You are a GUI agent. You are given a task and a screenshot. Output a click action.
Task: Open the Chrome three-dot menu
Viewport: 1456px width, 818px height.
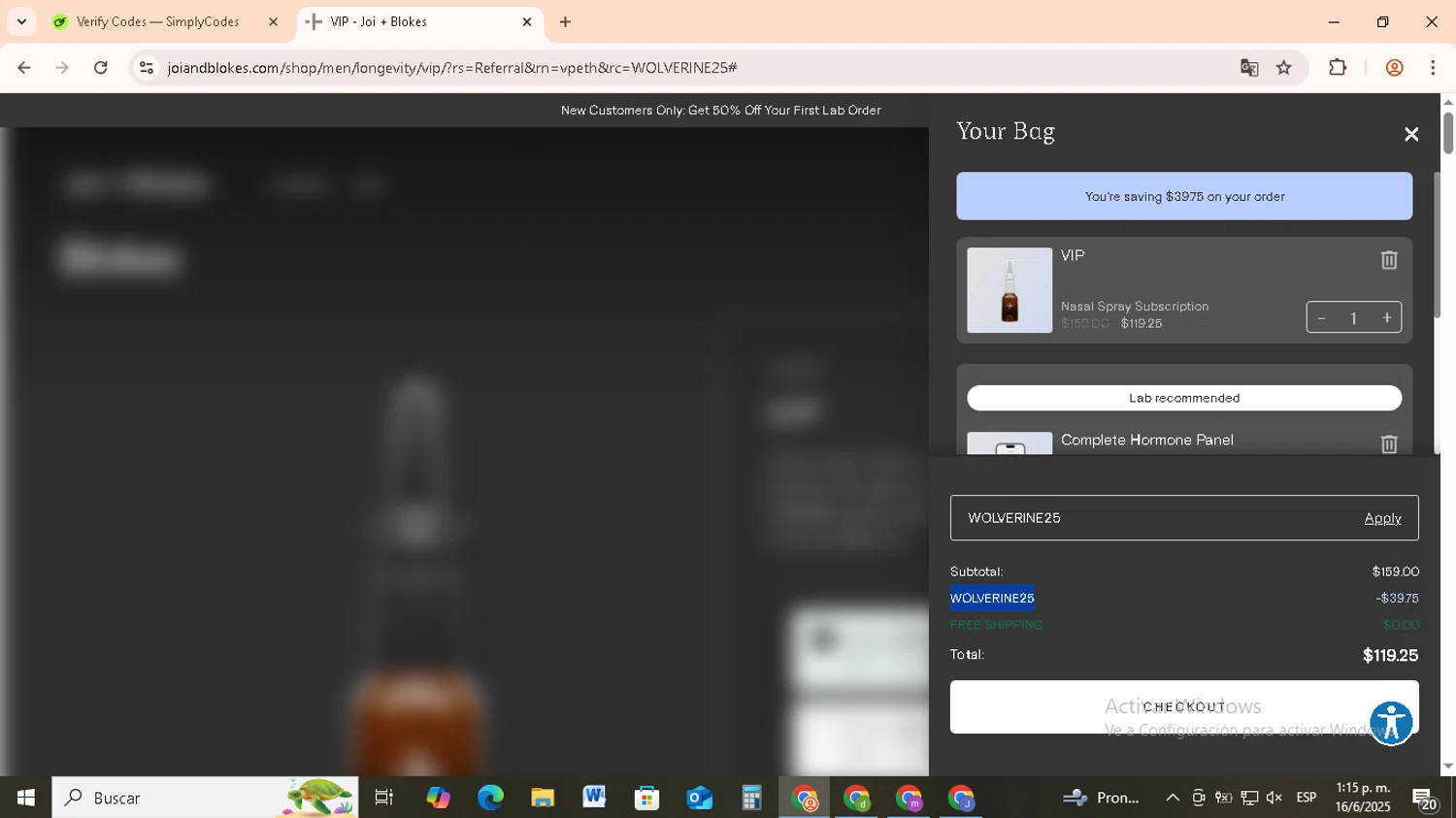coord(1433,68)
